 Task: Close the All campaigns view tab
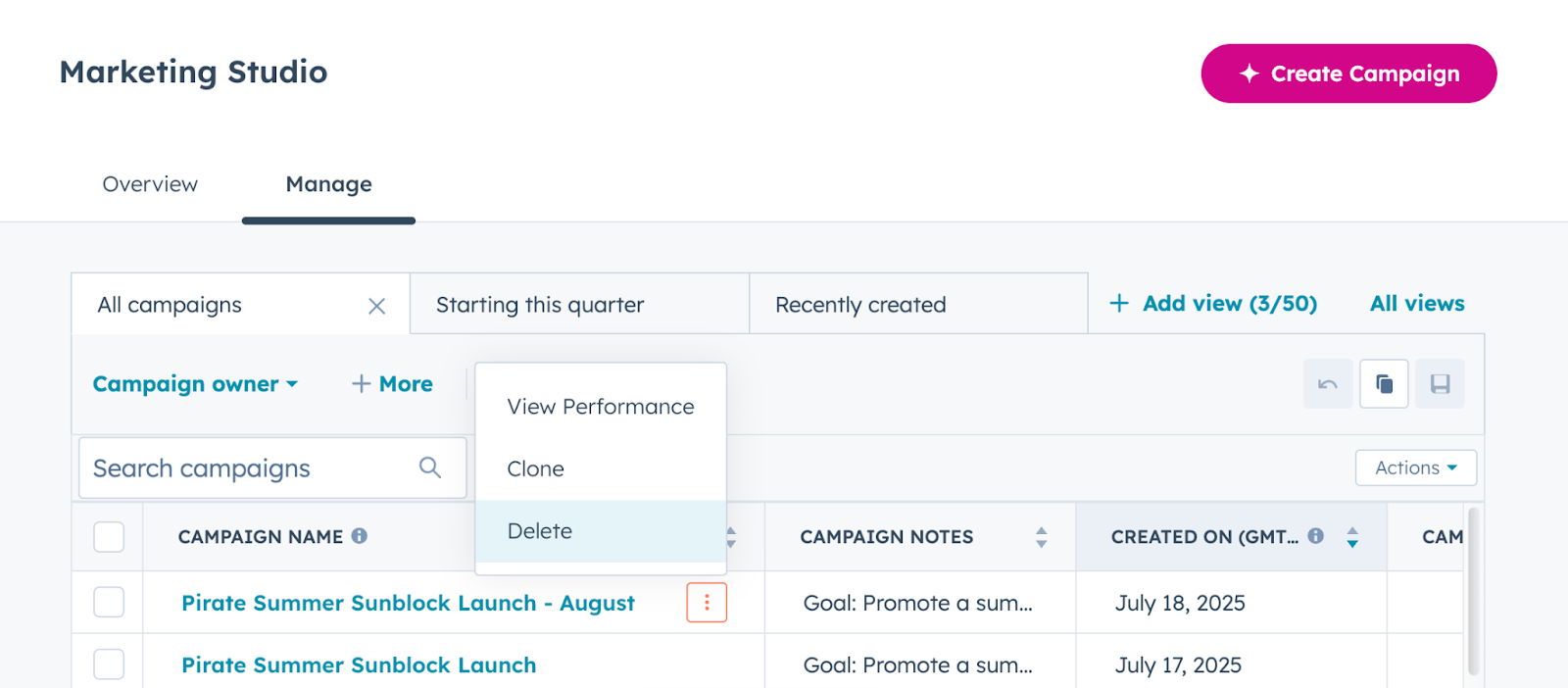(376, 306)
